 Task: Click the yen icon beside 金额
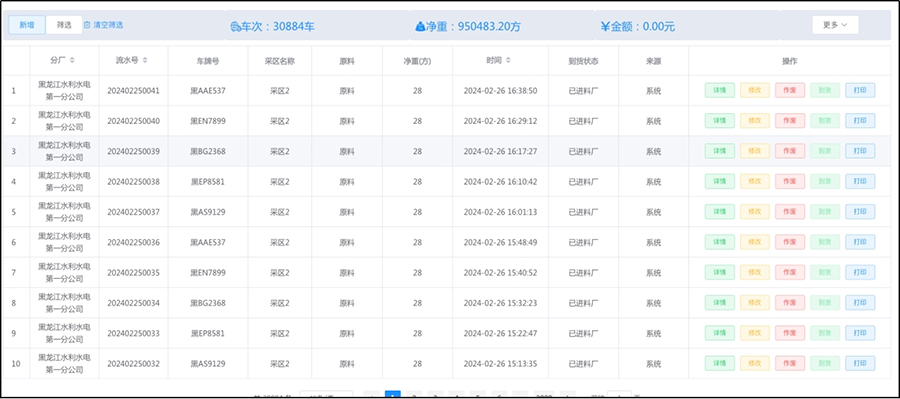point(605,26)
